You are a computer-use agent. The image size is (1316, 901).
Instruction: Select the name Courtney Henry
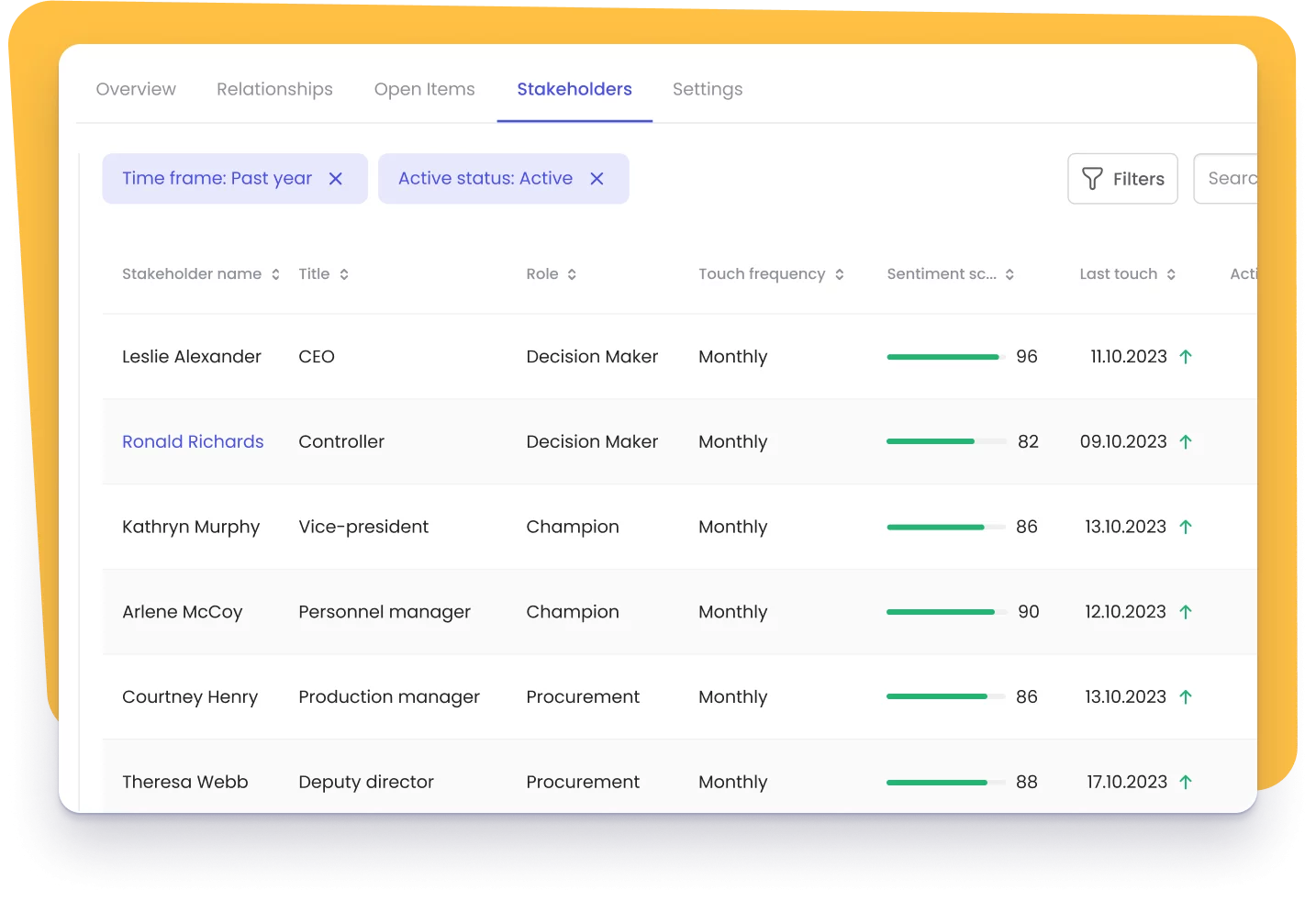coord(190,697)
